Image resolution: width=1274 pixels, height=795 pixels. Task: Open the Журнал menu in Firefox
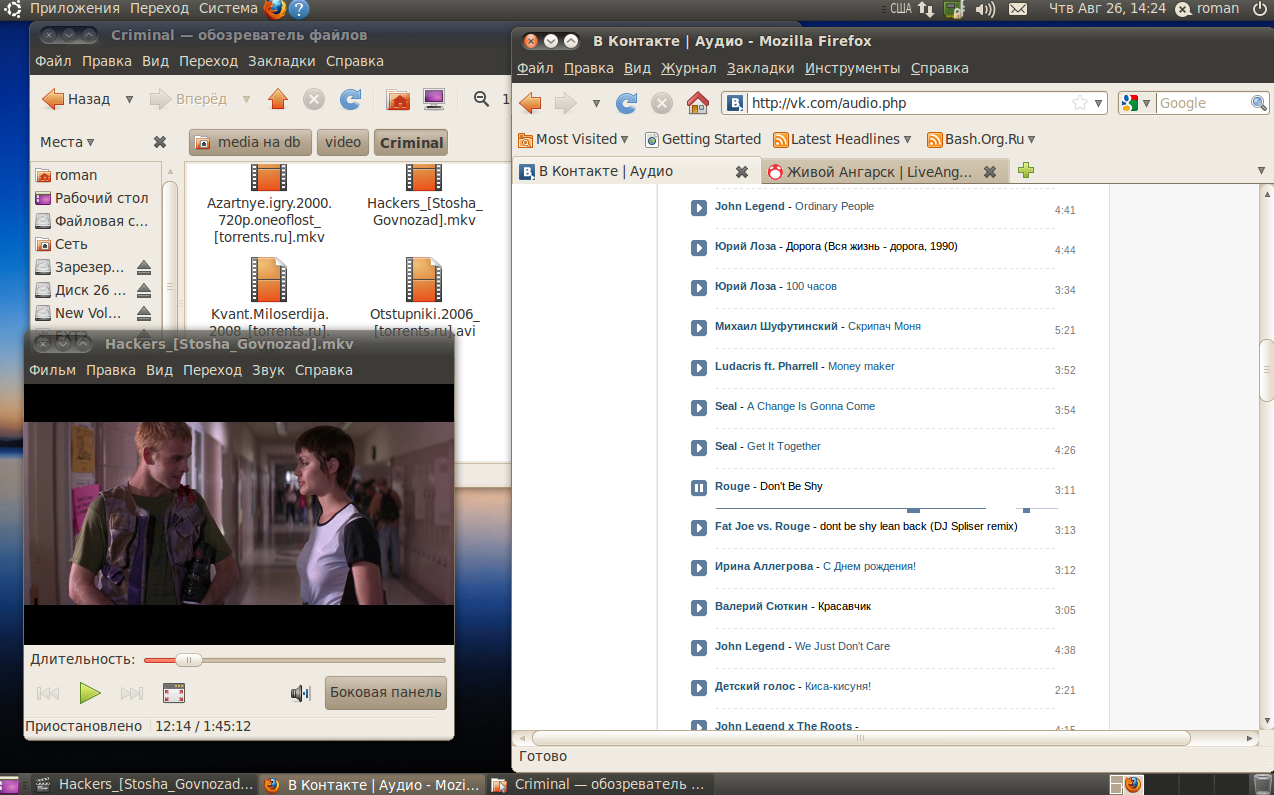point(688,68)
